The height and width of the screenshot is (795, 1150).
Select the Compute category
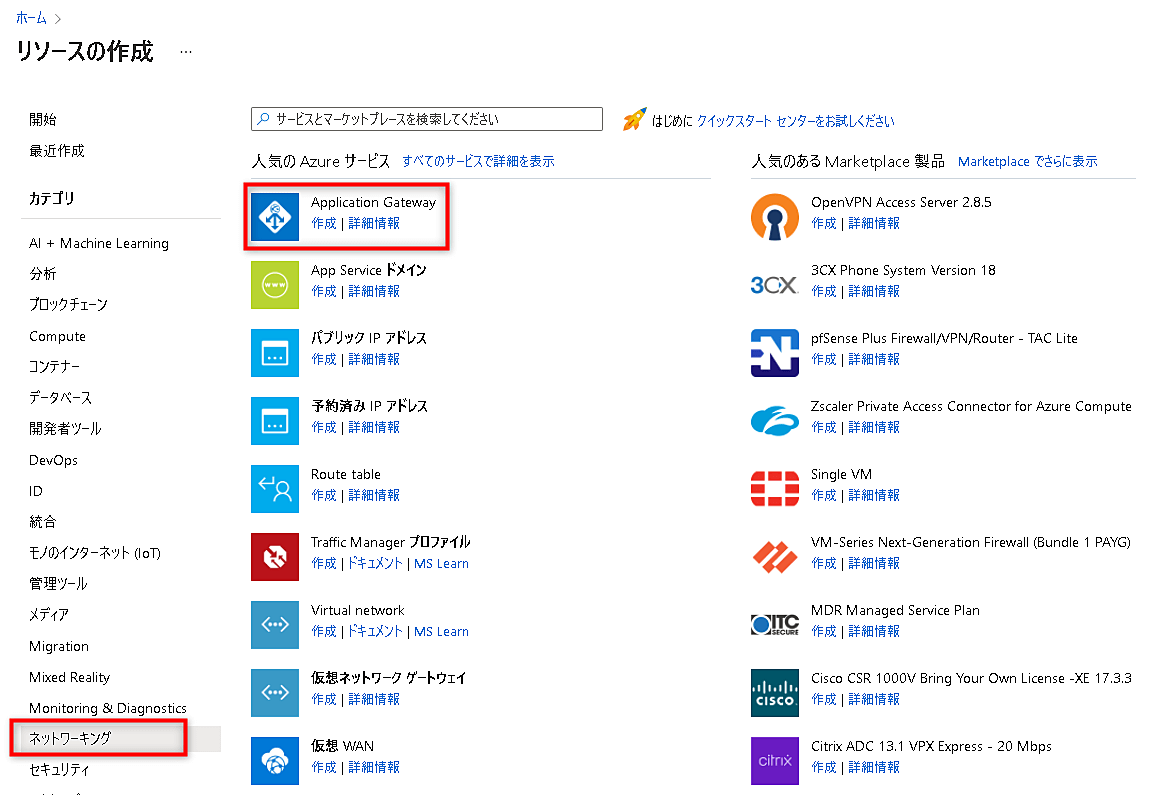click(57, 336)
